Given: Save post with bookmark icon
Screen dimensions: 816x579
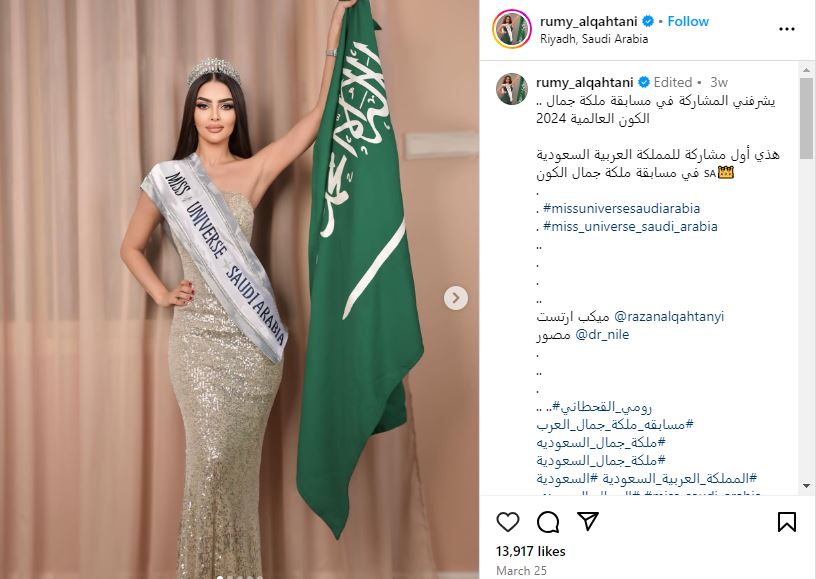Looking at the screenshot, I should click(x=787, y=522).
